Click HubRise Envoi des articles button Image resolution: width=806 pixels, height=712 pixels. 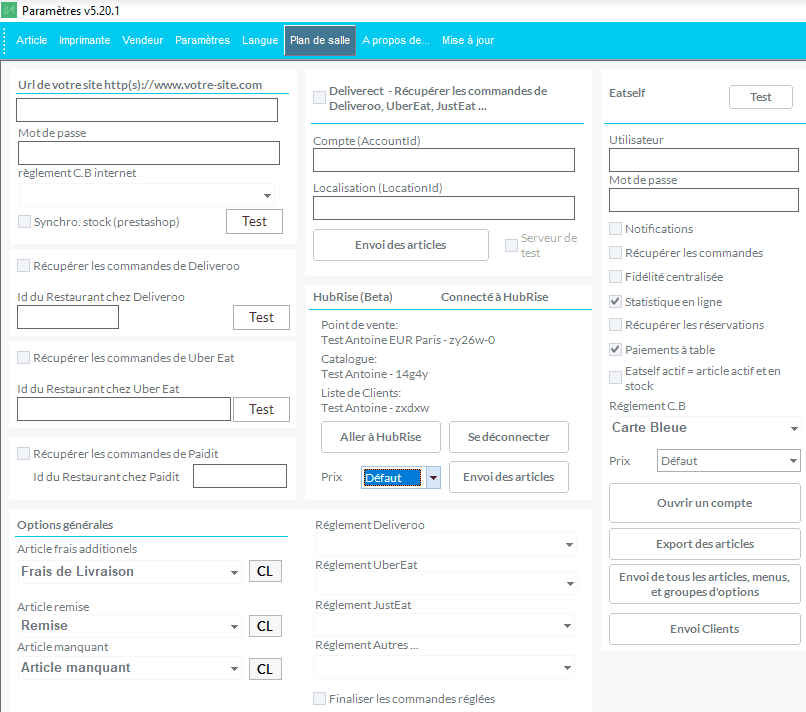click(x=508, y=477)
